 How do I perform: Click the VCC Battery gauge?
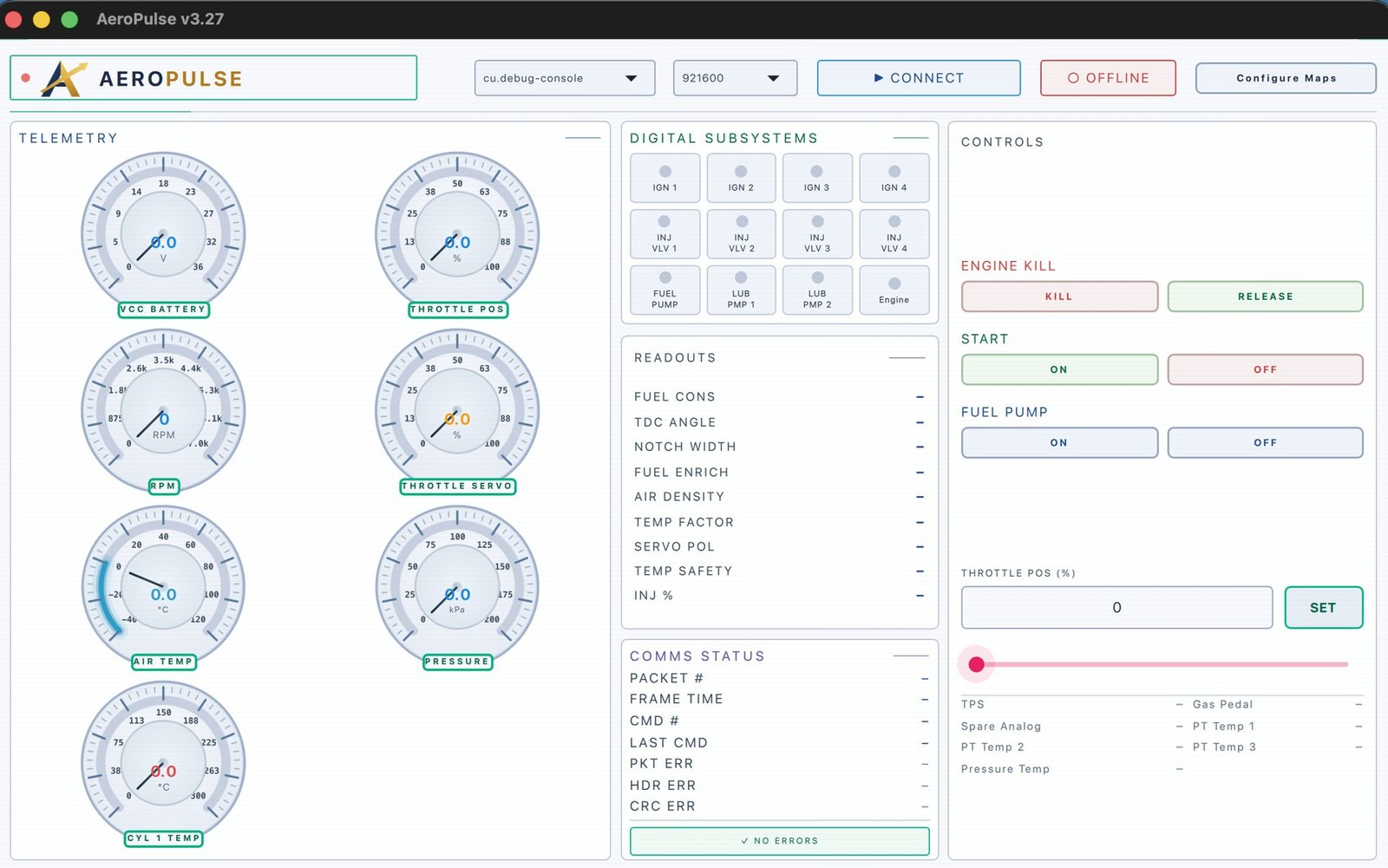tap(163, 234)
